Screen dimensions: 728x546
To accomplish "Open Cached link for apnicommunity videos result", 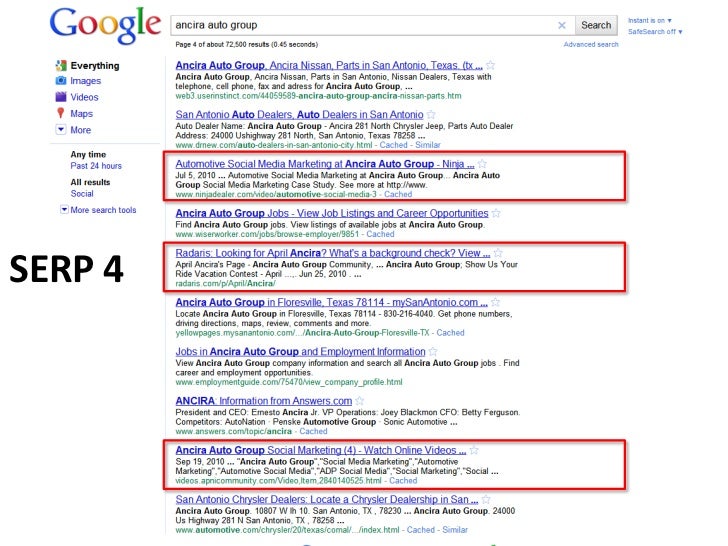I will (403, 481).
